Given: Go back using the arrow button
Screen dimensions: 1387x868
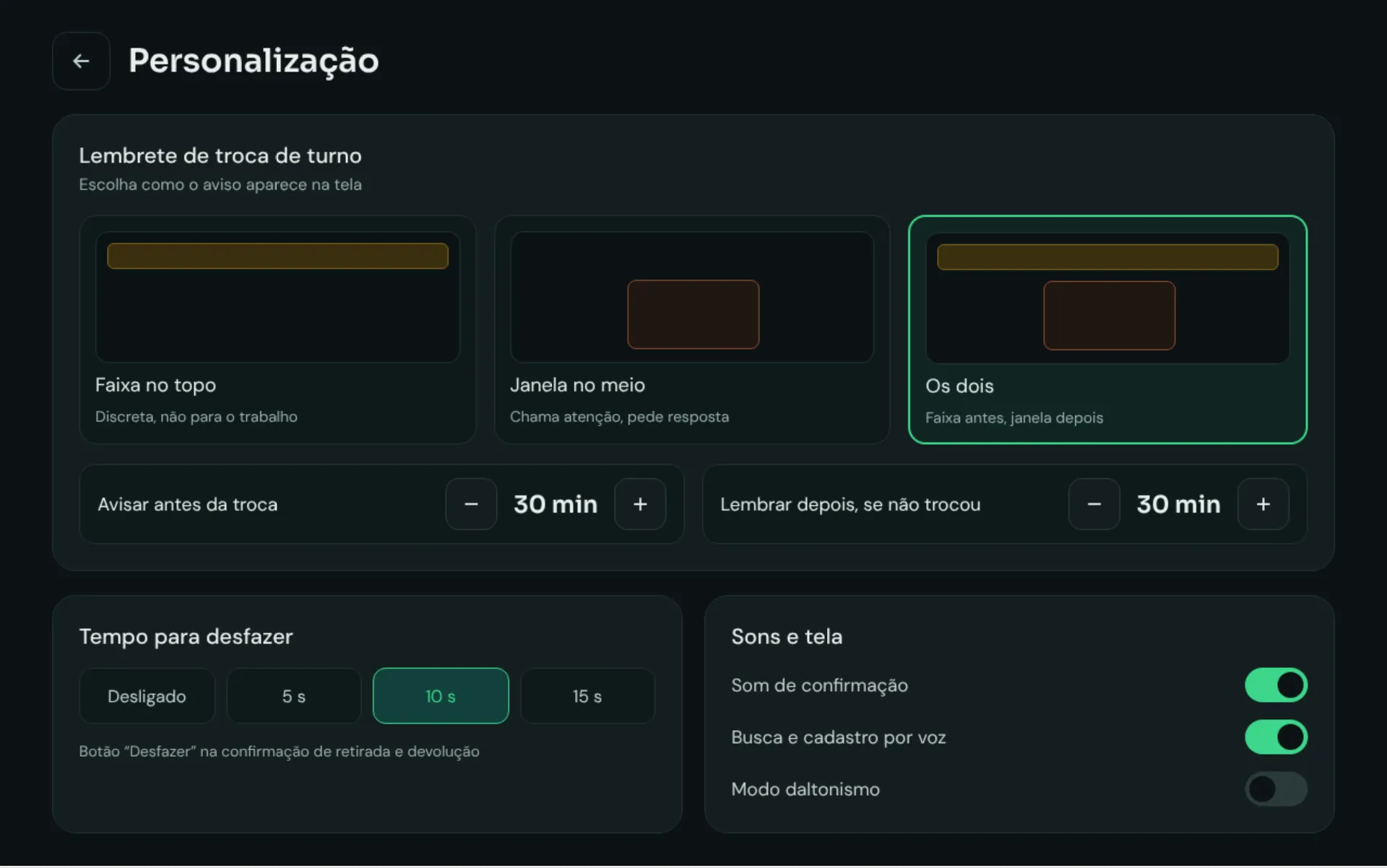Looking at the screenshot, I should 81,61.
